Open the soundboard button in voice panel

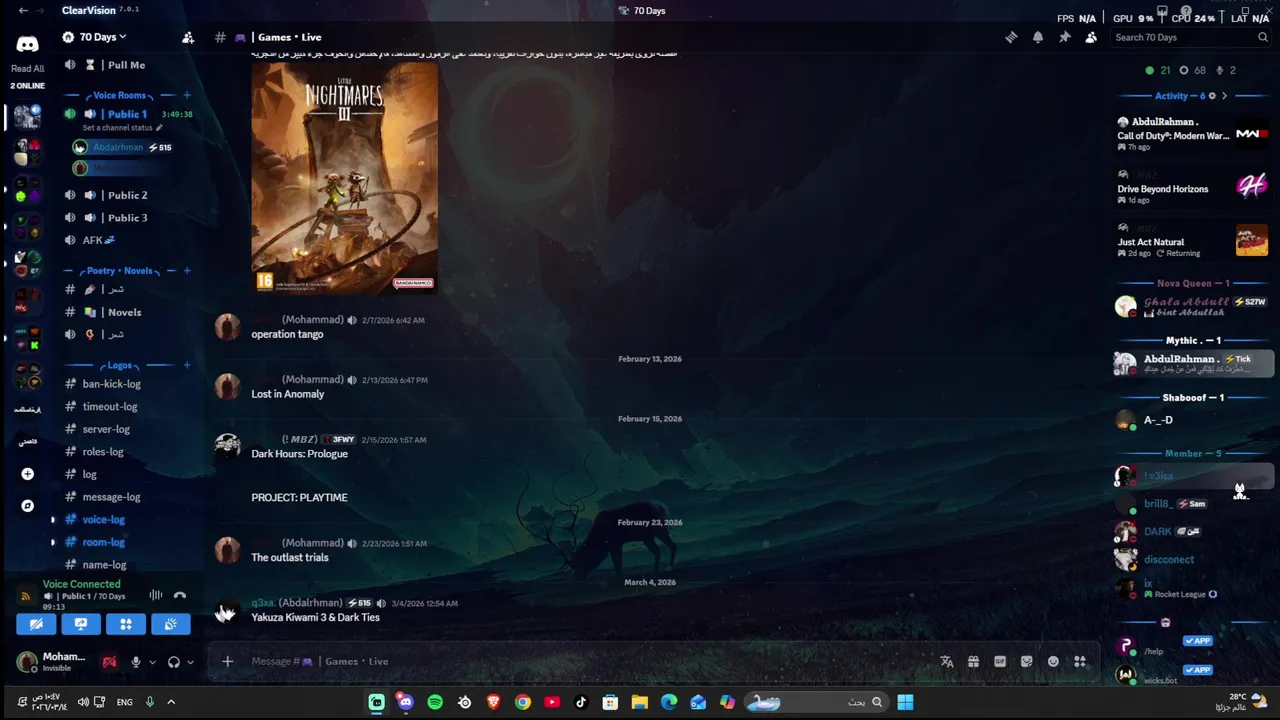pos(171,625)
